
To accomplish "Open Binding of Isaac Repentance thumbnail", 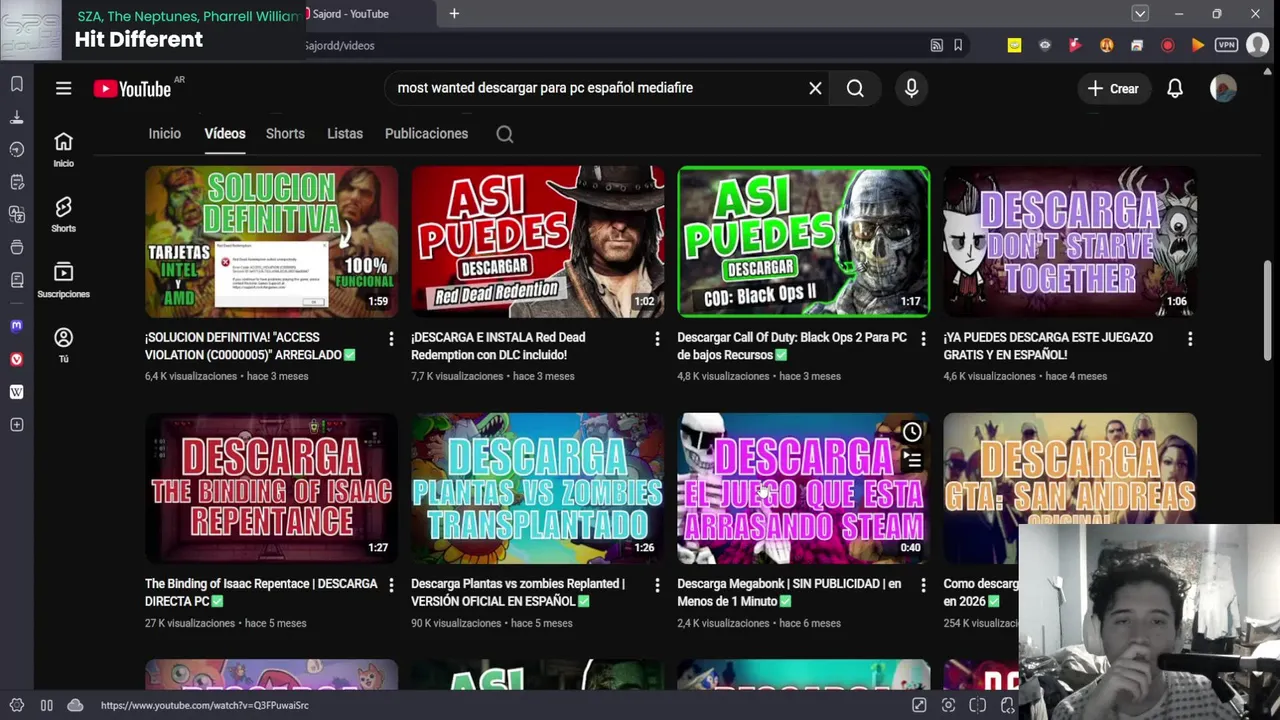I will point(271,488).
